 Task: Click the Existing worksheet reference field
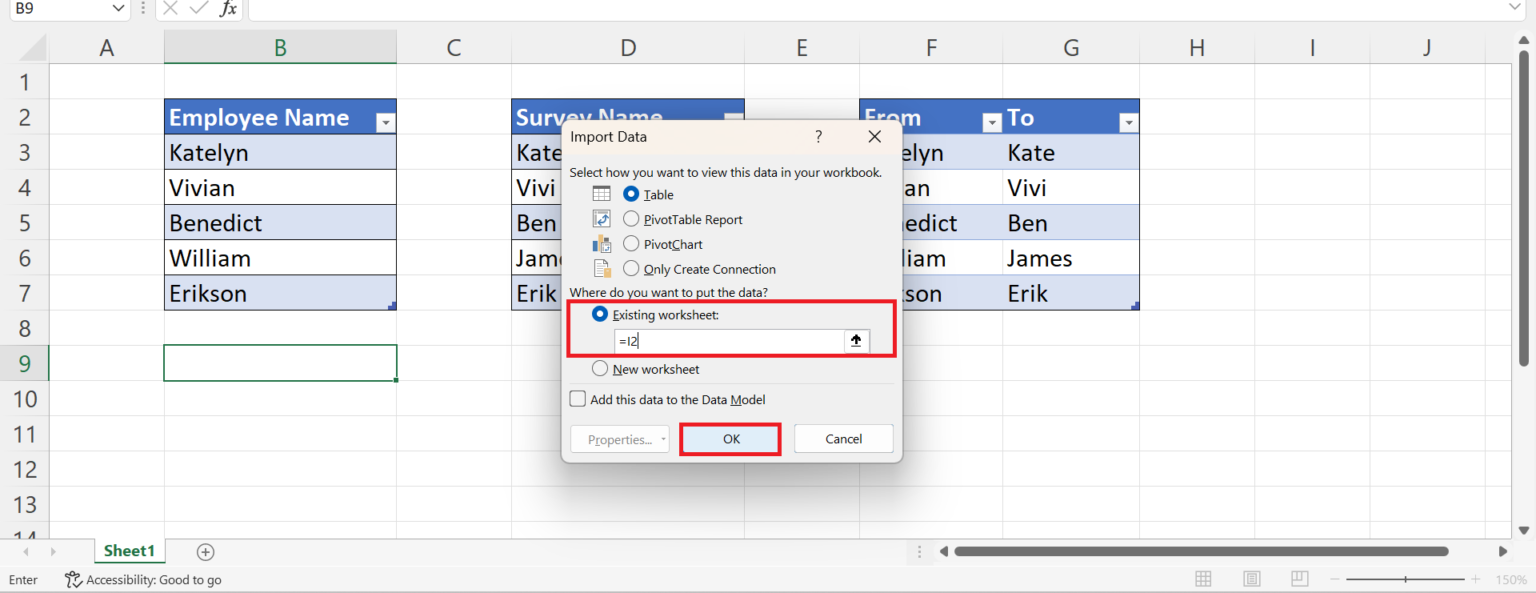point(730,341)
